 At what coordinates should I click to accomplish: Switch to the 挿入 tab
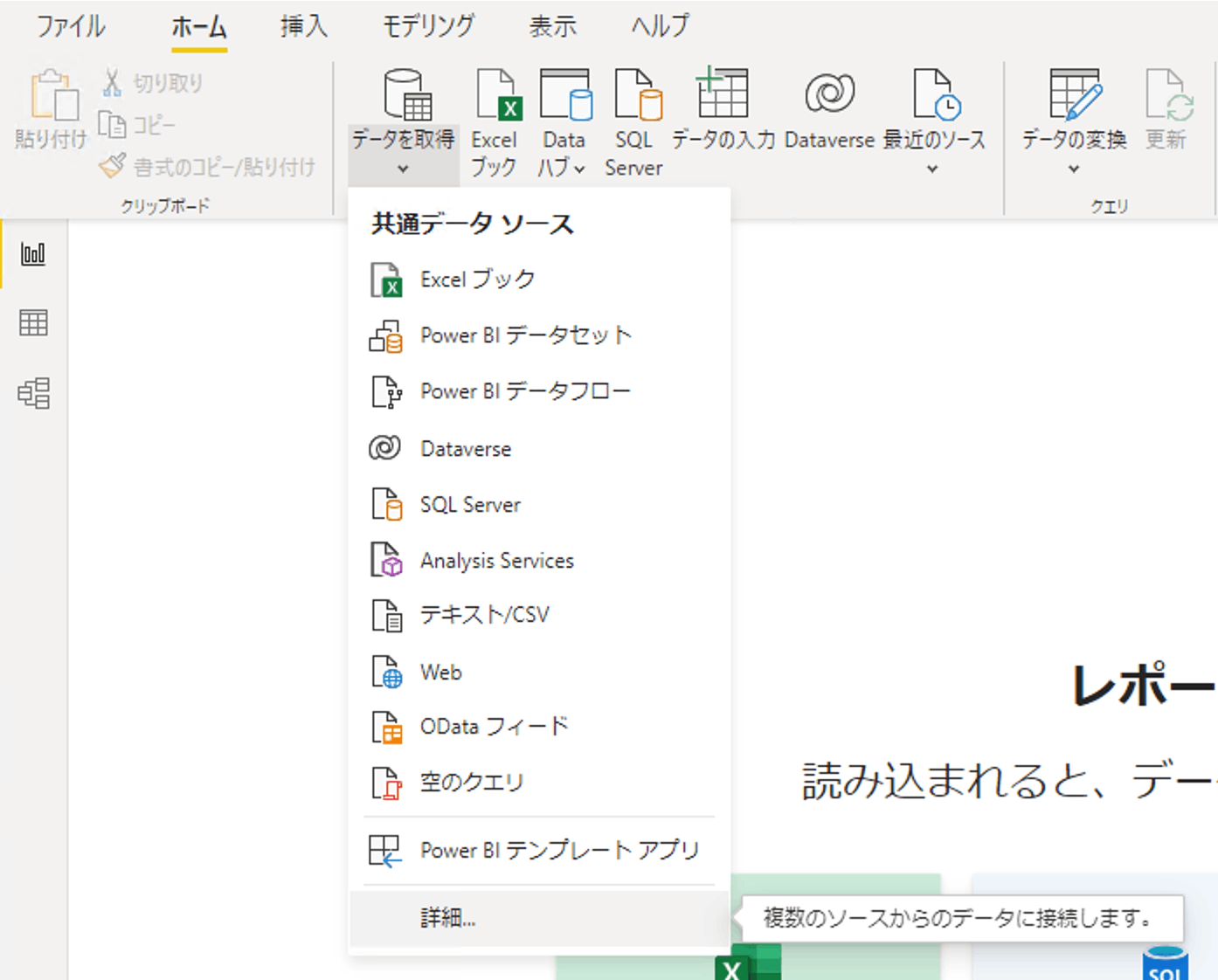point(304,26)
